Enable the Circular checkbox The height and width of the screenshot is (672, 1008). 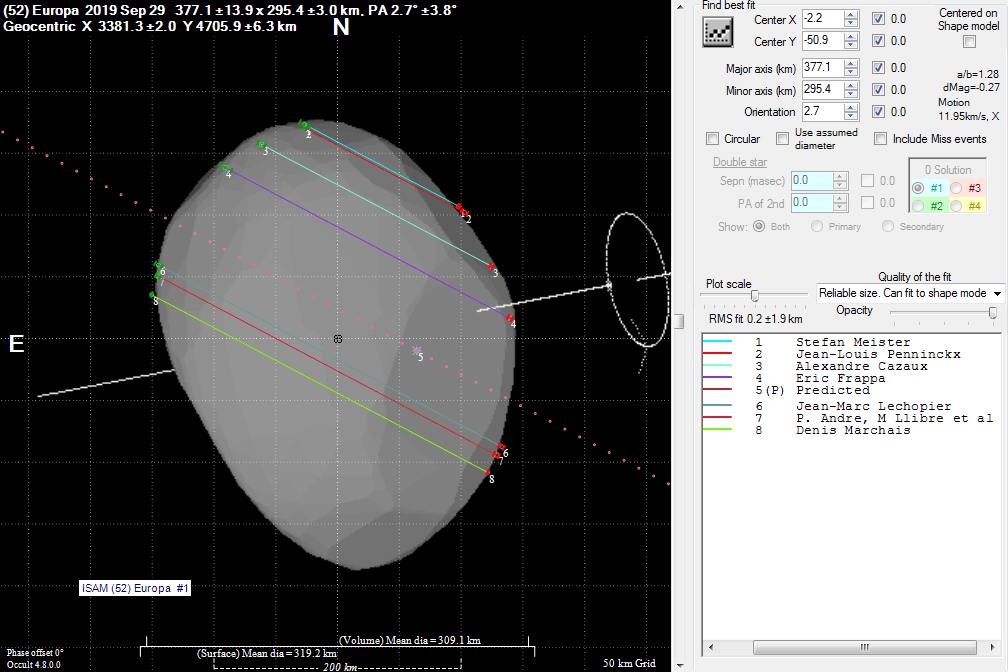[712, 139]
